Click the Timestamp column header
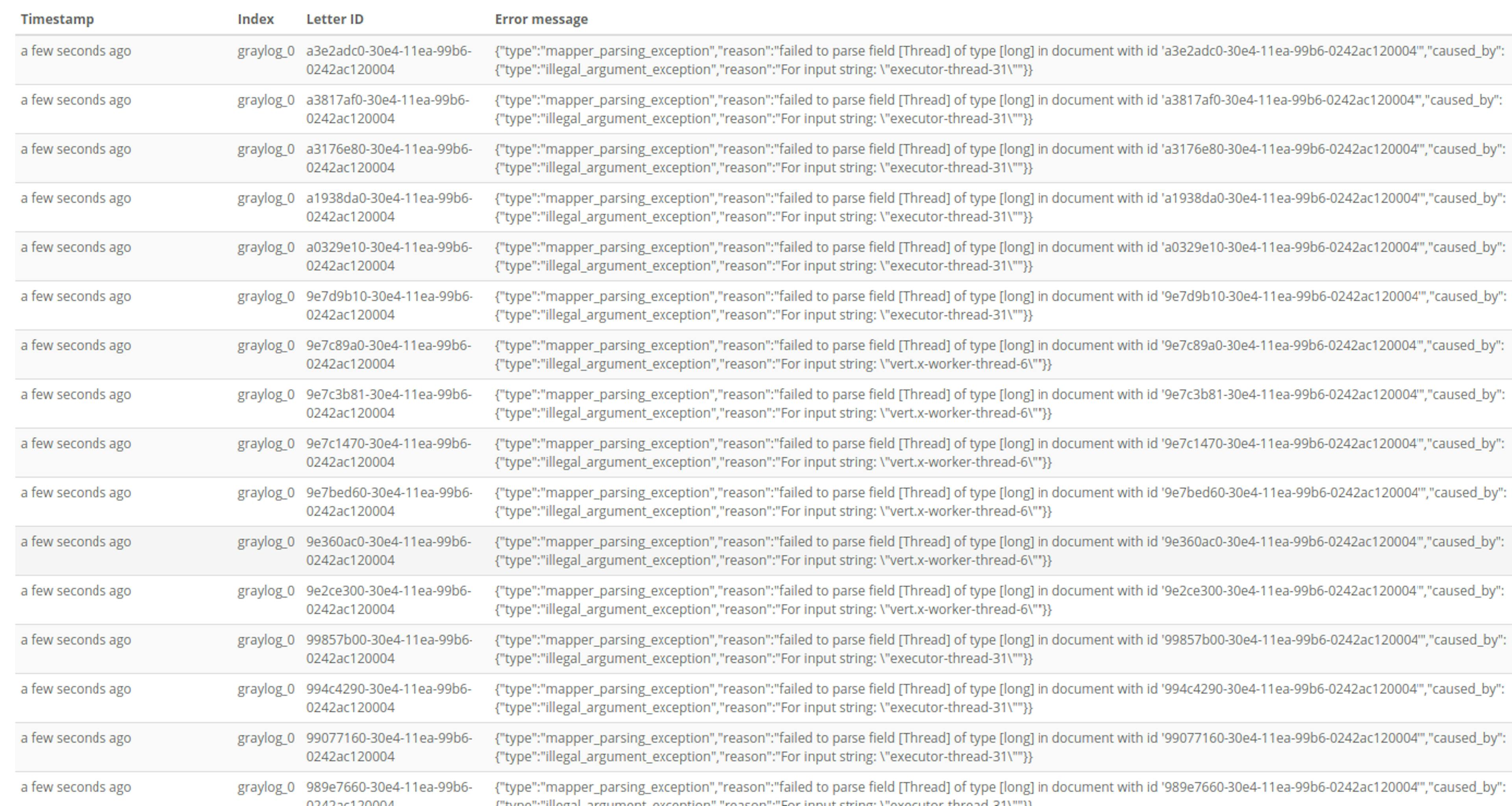1512x806 pixels. 57,19
